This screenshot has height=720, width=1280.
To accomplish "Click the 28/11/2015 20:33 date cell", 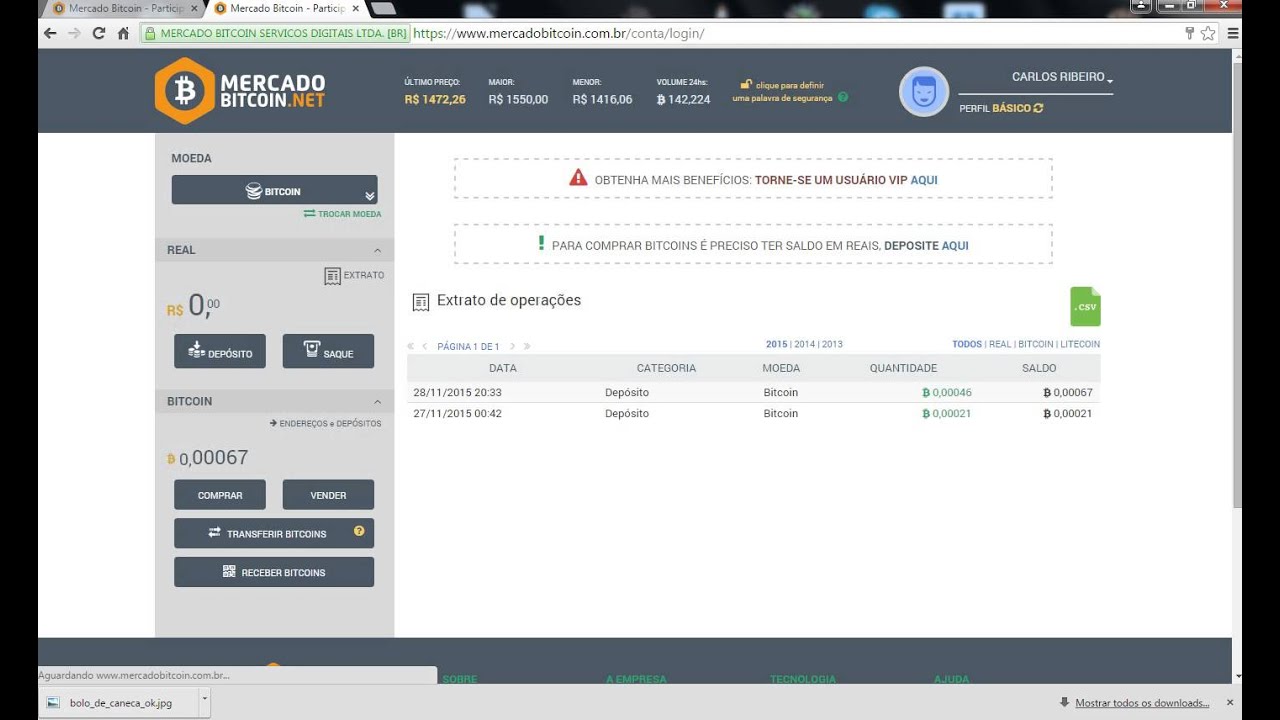I will 457,392.
